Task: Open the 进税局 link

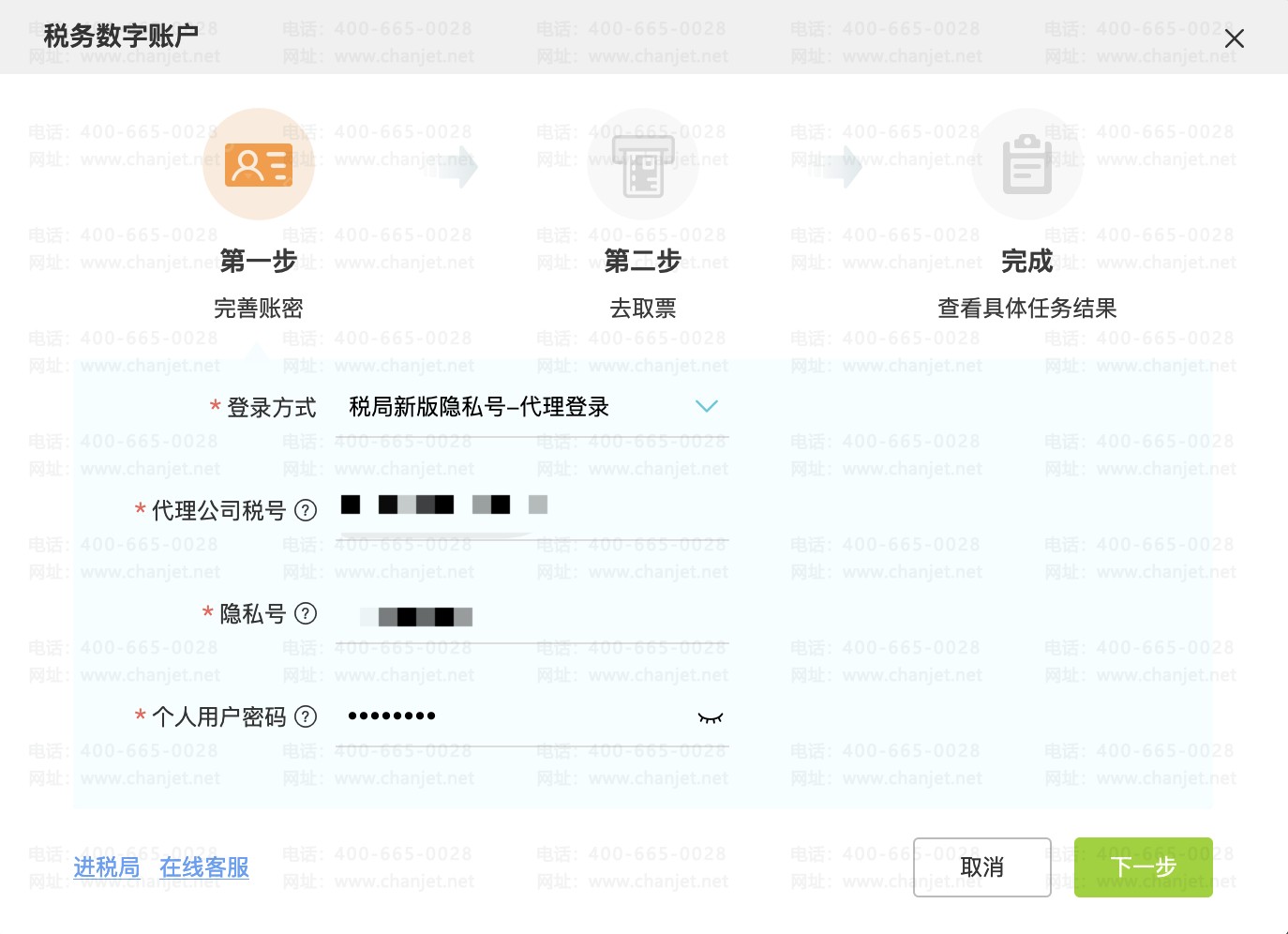Action: 107,867
